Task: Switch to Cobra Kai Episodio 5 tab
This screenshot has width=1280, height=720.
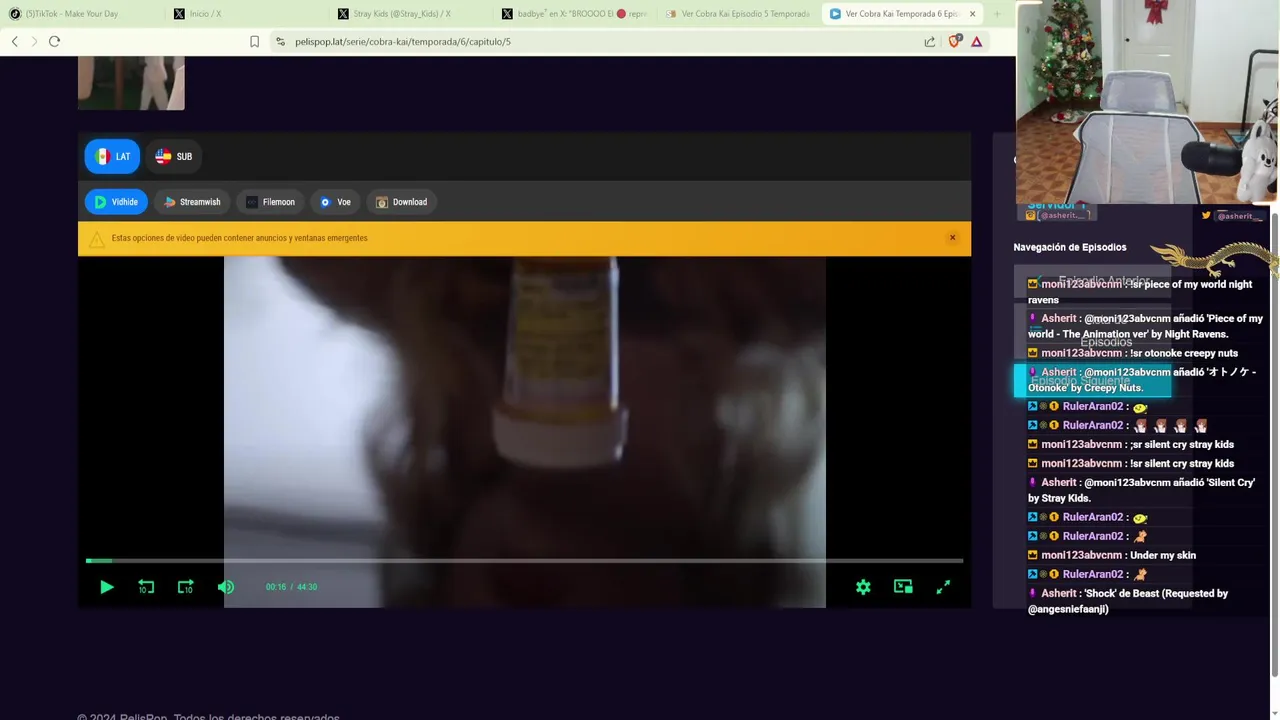Action: [x=739, y=14]
